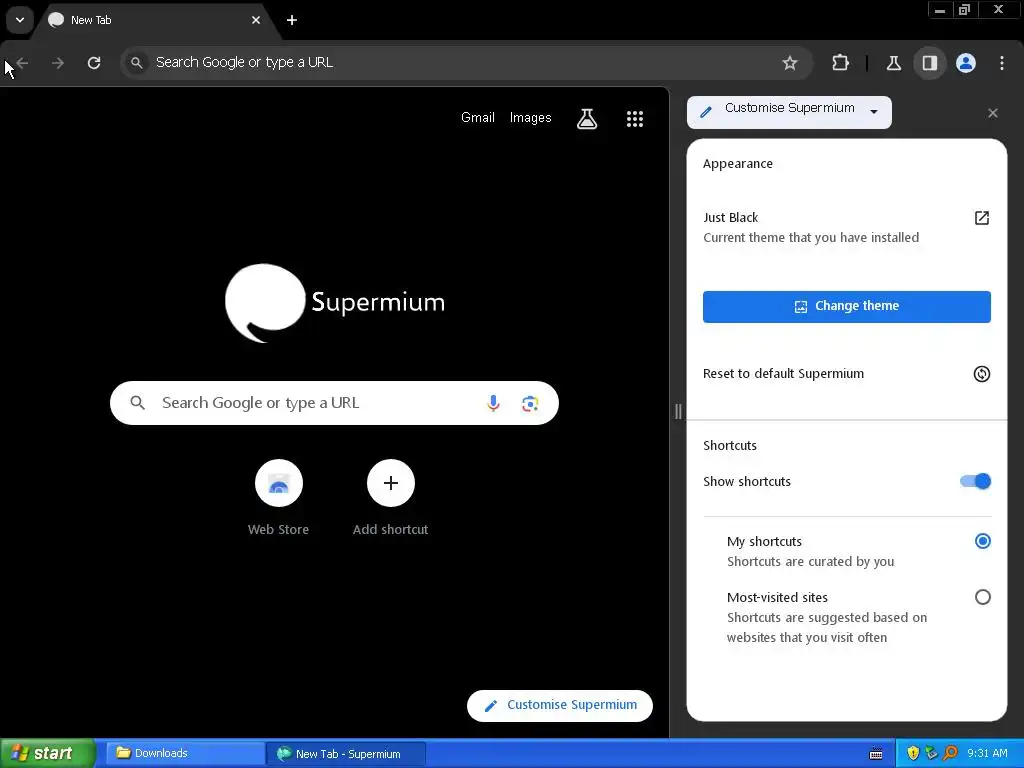The height and width of the screenshot is (768, 1024).
Task: Click the security shield tray icon
Action: [x=912, y=753]
